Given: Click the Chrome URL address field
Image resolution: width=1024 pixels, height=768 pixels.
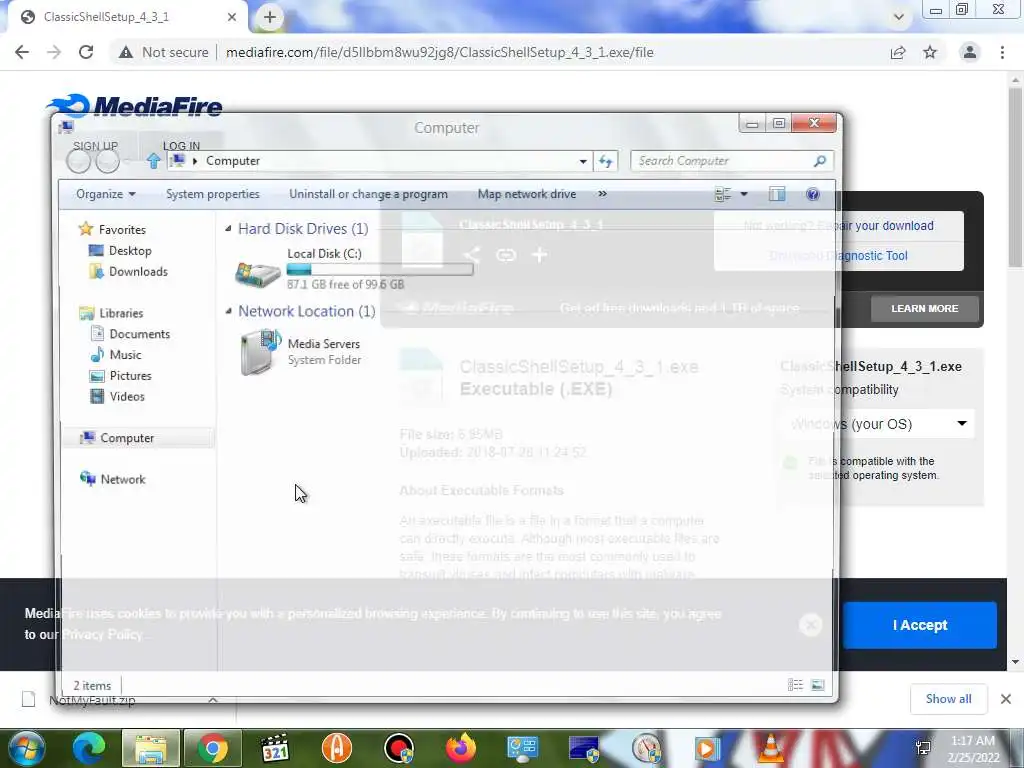Looking at the screenshot, I should tap(439, 52).
